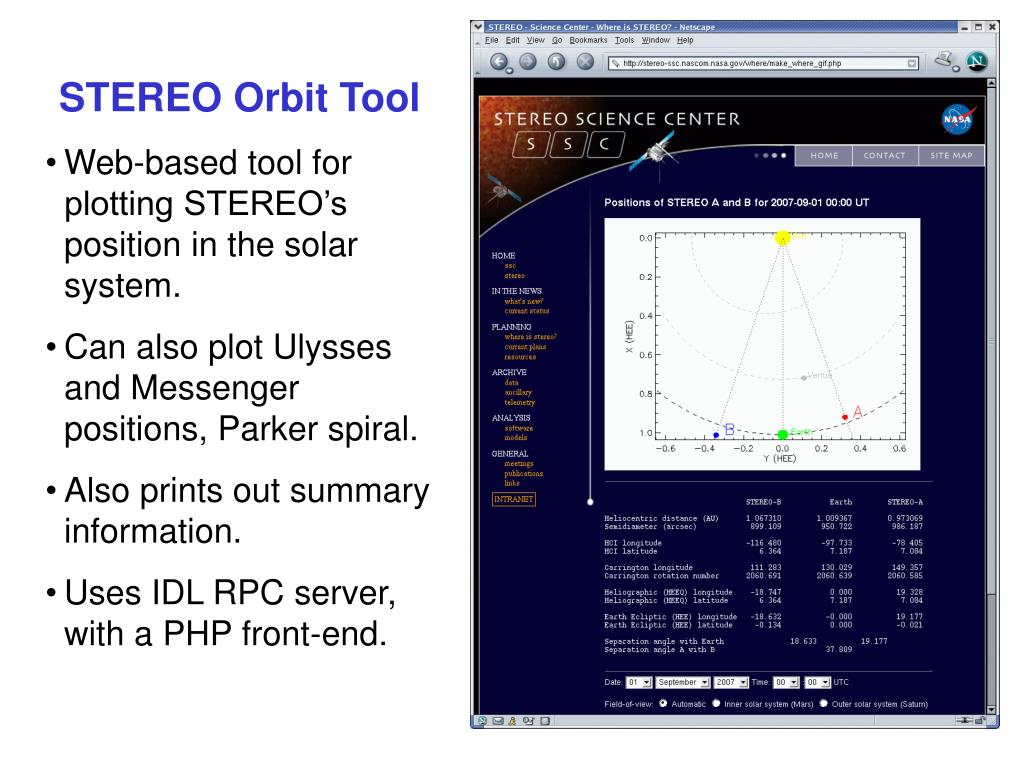Screen dimensions: 1024x768
Task: Open the Tools menu
Action: point(624,40)
